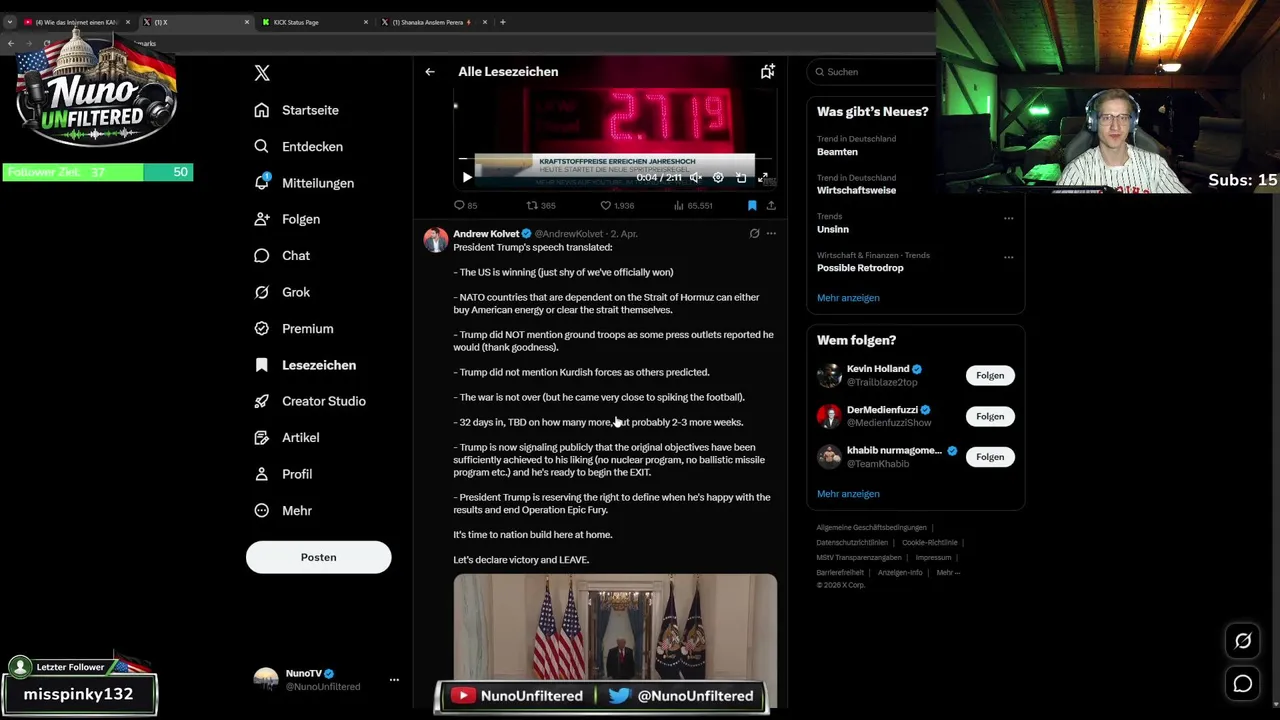
Task: Open the Beamten trend
Action: click(x=837, y=152)
